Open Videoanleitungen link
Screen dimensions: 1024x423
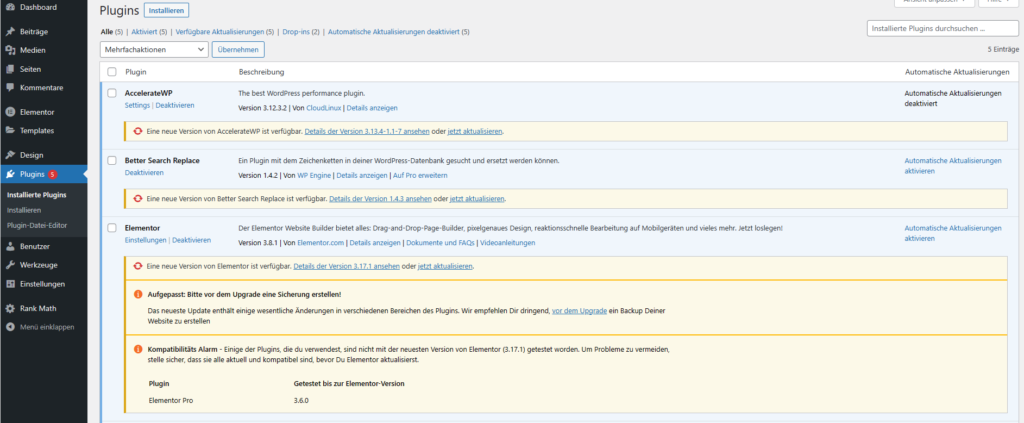pyautogui.click(x=507, y=243)
